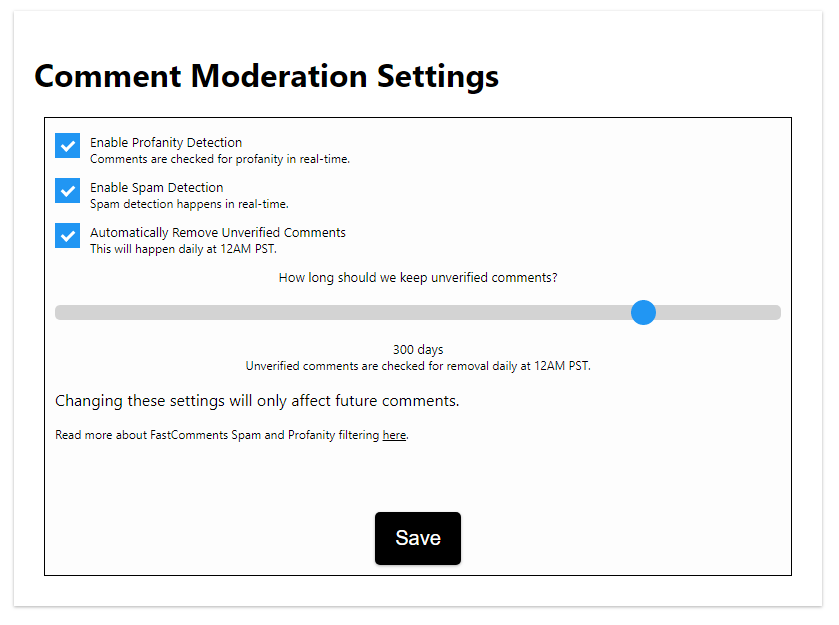Disable Automatically Remove Unverified Comments checkbox

[x=67, y=236]
